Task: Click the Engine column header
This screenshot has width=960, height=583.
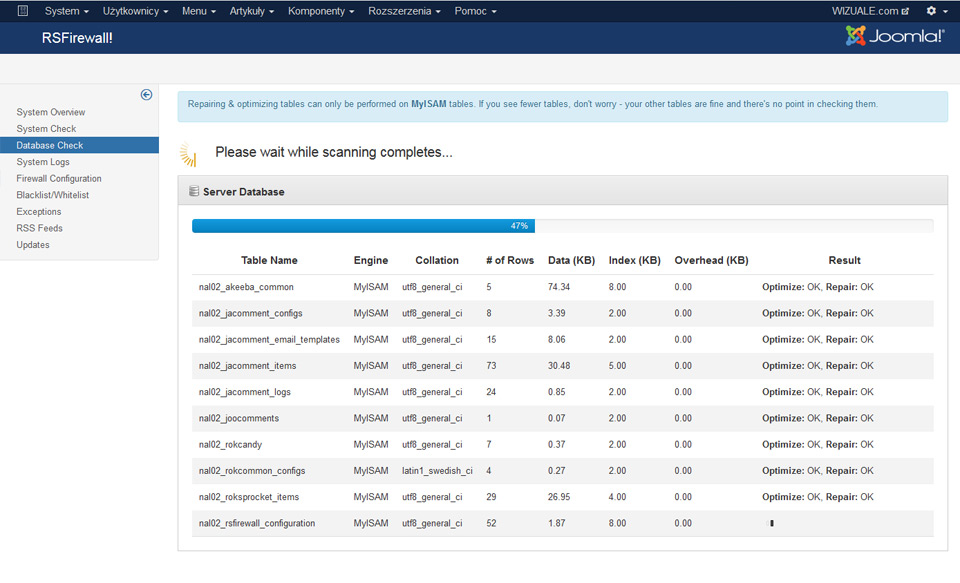Action: [x=371, y=260]
